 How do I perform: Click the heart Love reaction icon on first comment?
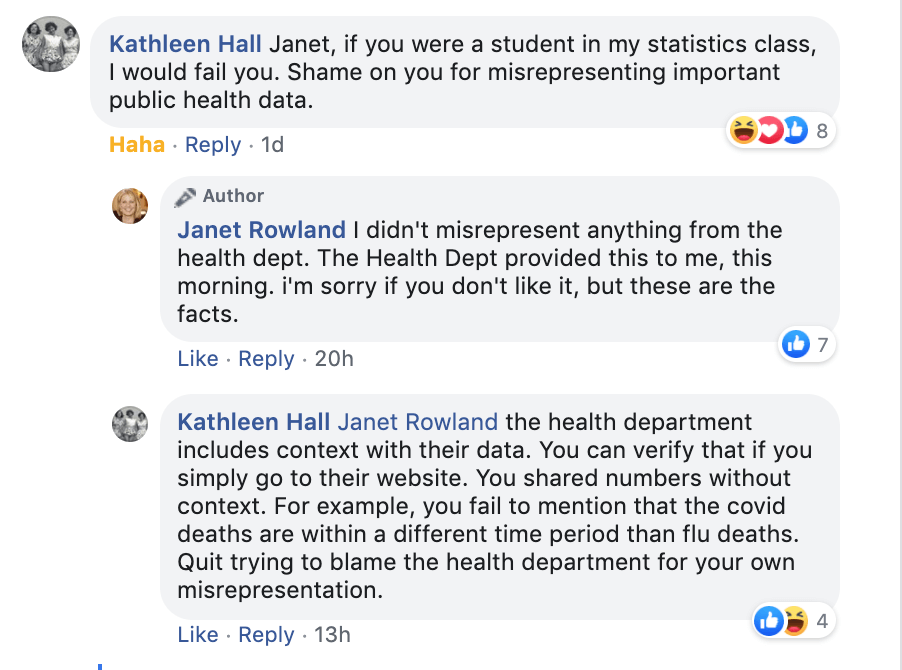click(770, 130)
